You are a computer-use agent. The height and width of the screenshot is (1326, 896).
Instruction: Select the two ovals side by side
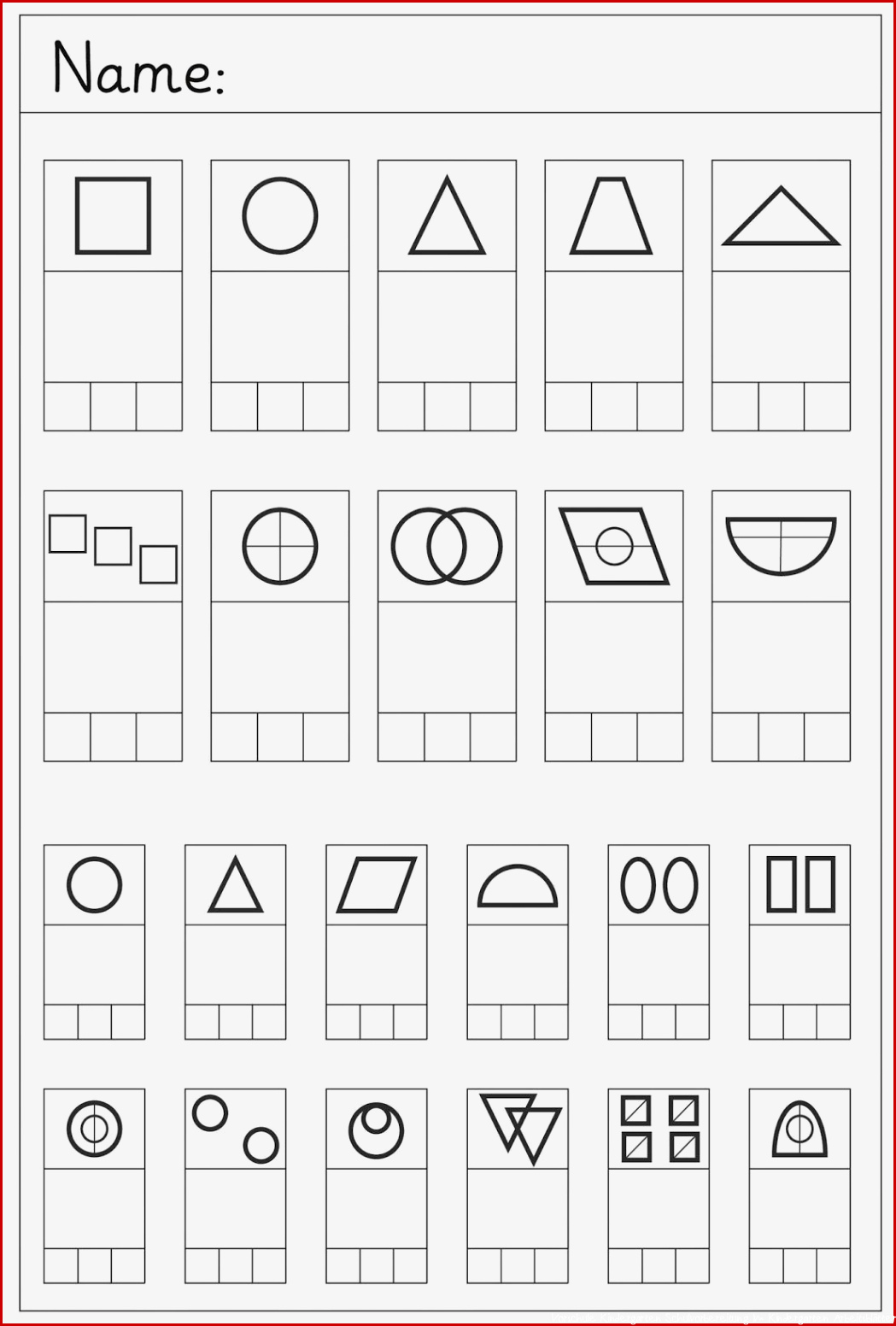[659, 885]
